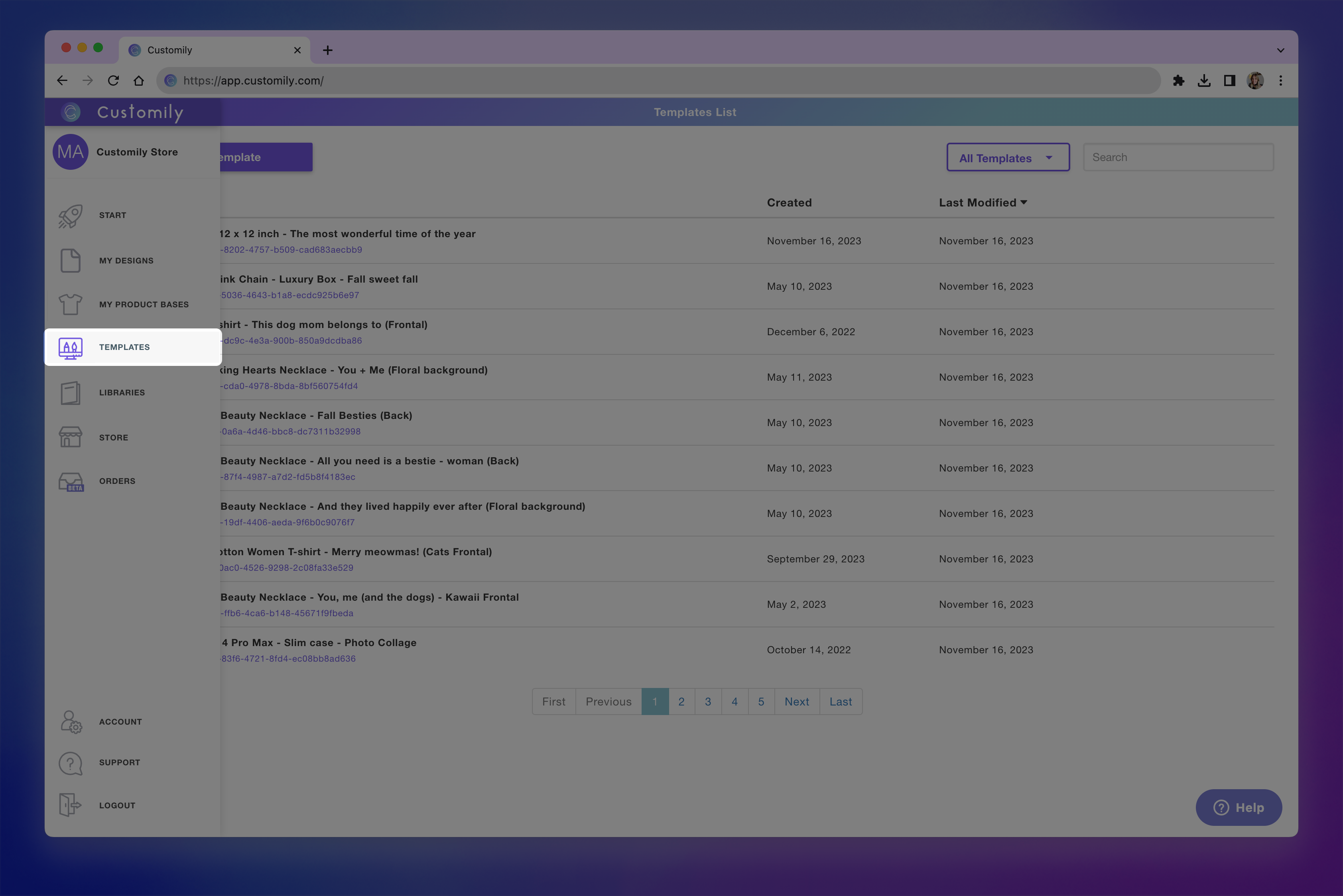Open Orders beta box icon

pos(70,482)
